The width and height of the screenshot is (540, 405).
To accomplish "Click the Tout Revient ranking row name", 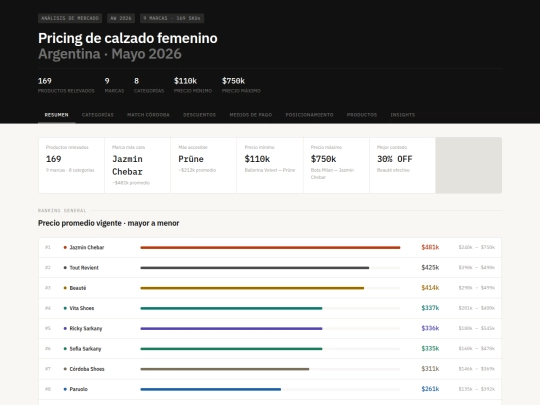I will (84, 268).
